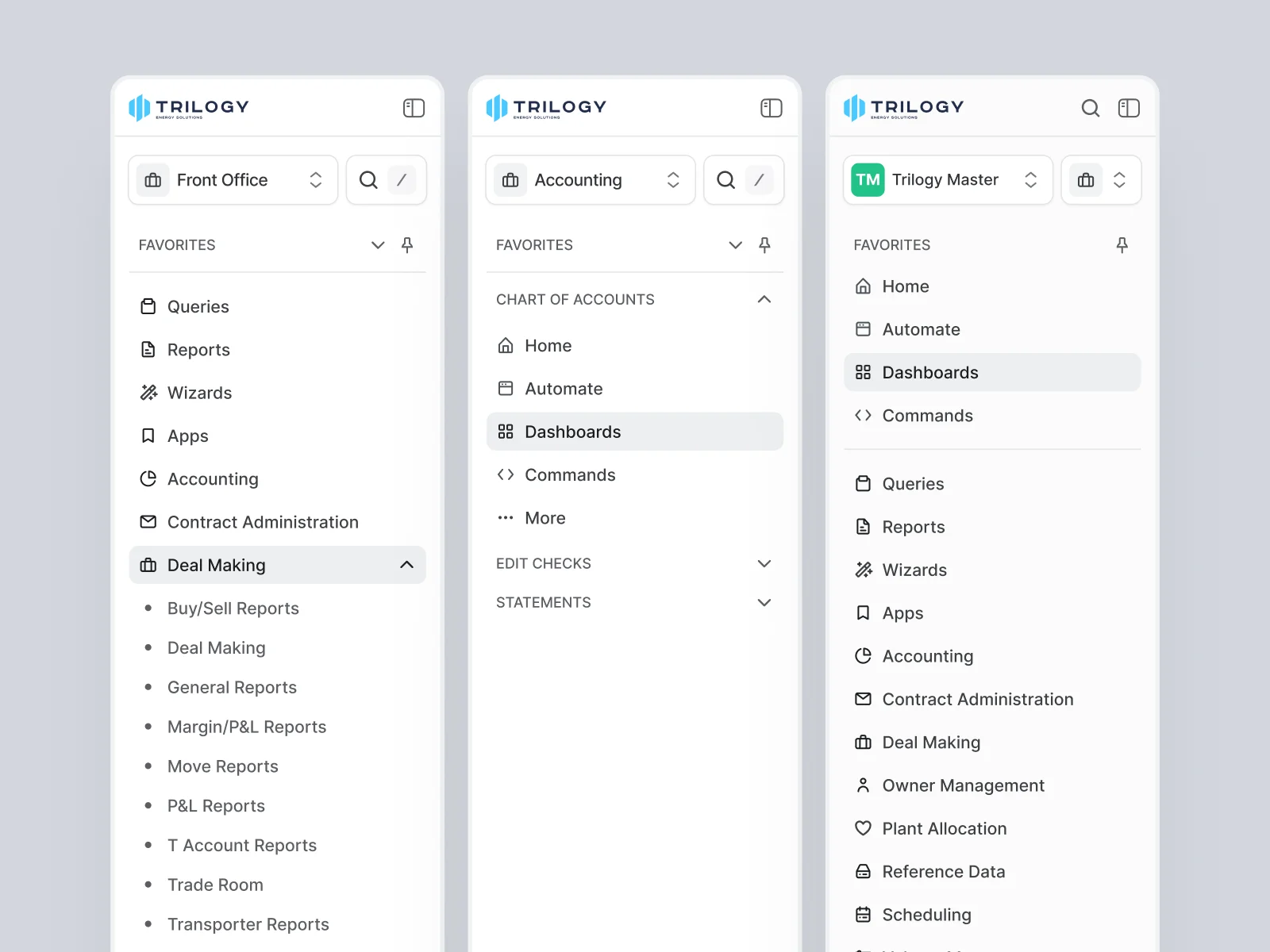Open the Front Office workspace dropdown

tap(233, 180)
